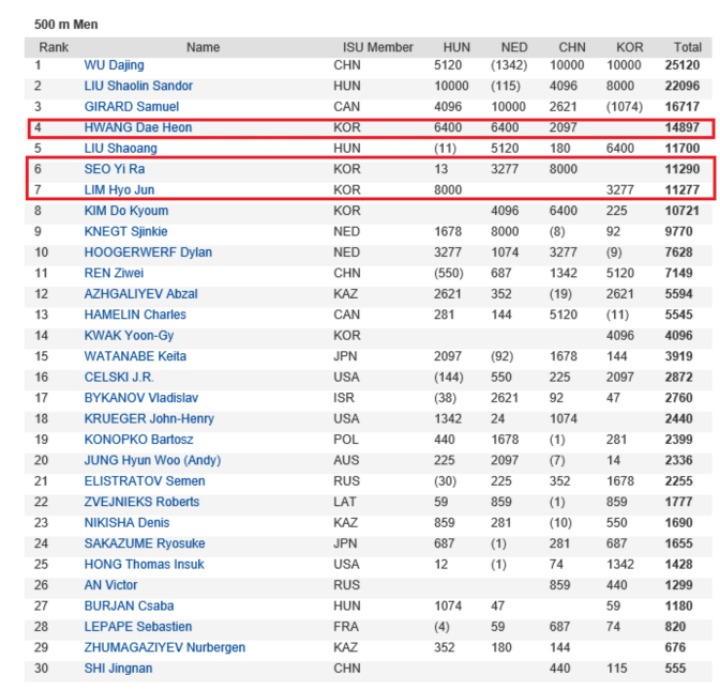
Task: Select AN Victor name link
Action: pos(111,585)
